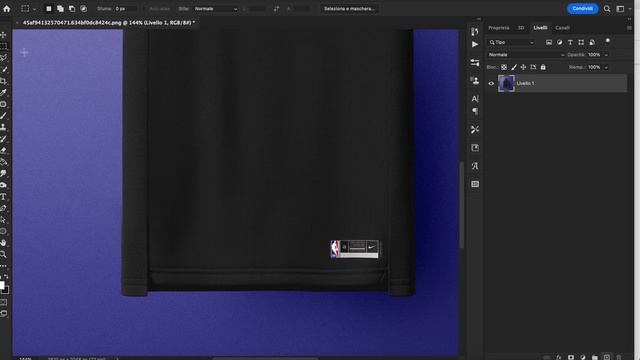Click the Riemp. 100% value field
The image size is (640, 360).
[594, 67]
